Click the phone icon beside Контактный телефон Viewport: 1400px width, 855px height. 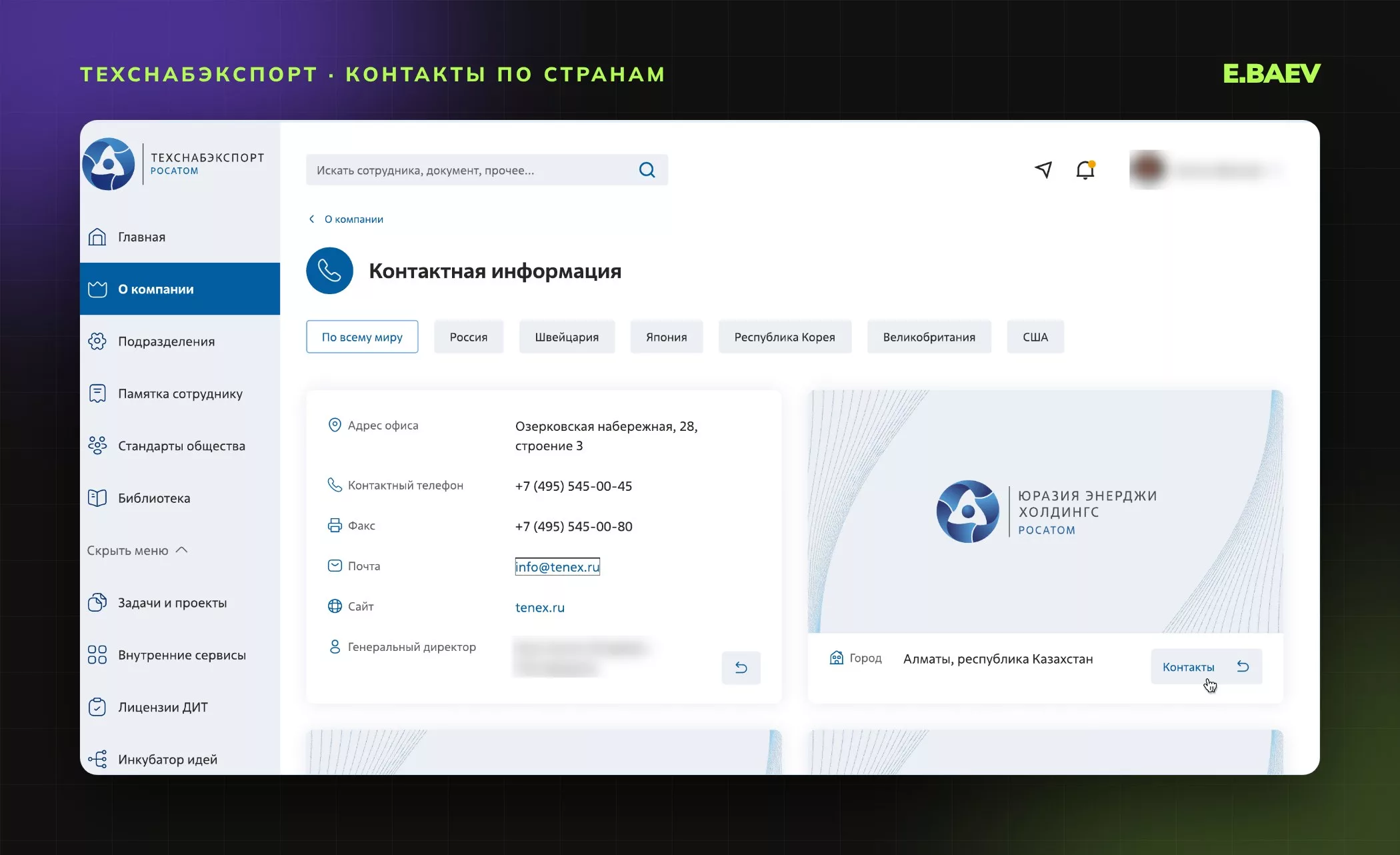tap(335, 485)
